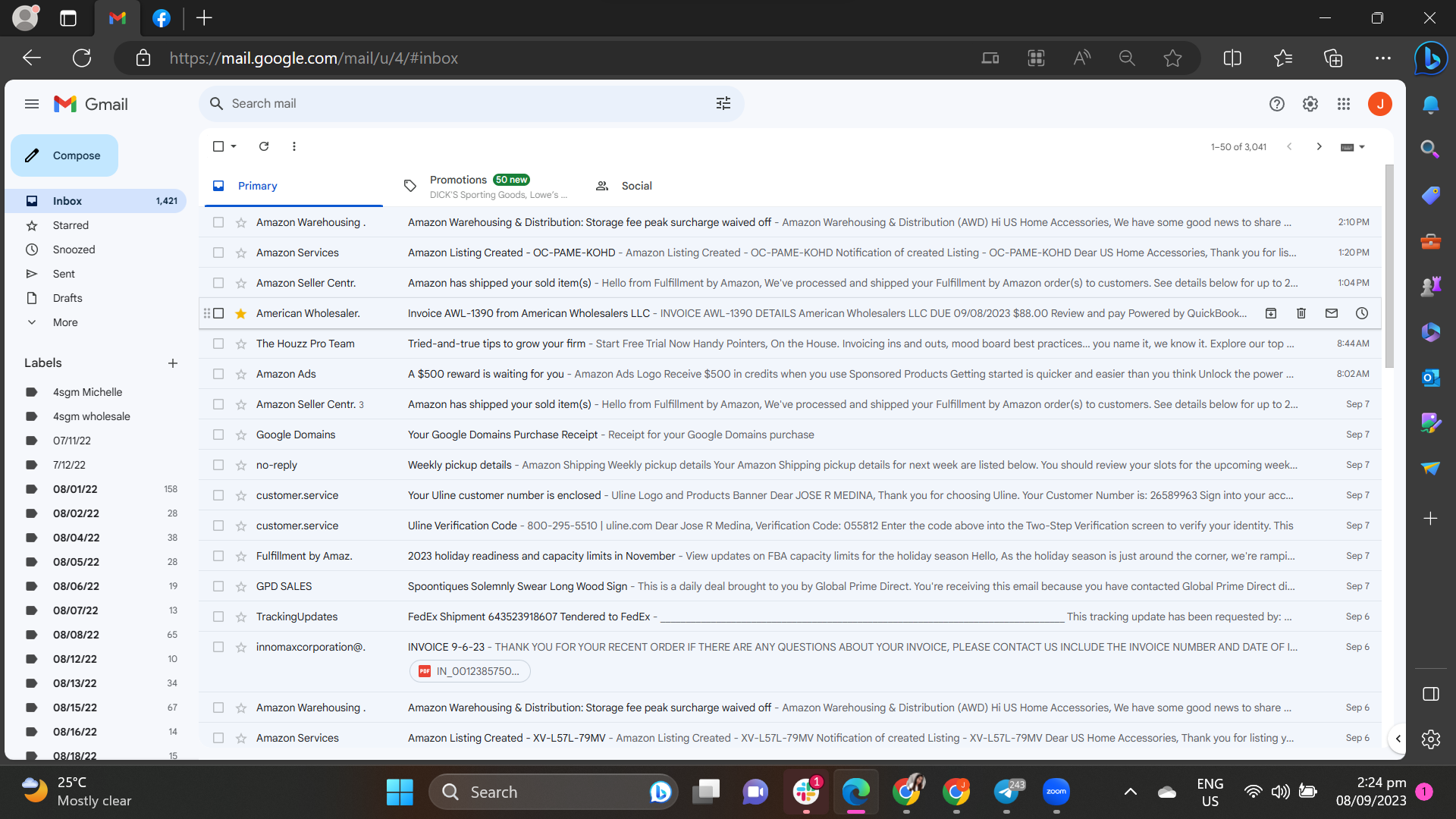This screenshot has height=819, width=1456.
Task: Mark American Wholesalers email as unread
Action: [x=1332, y=313]
